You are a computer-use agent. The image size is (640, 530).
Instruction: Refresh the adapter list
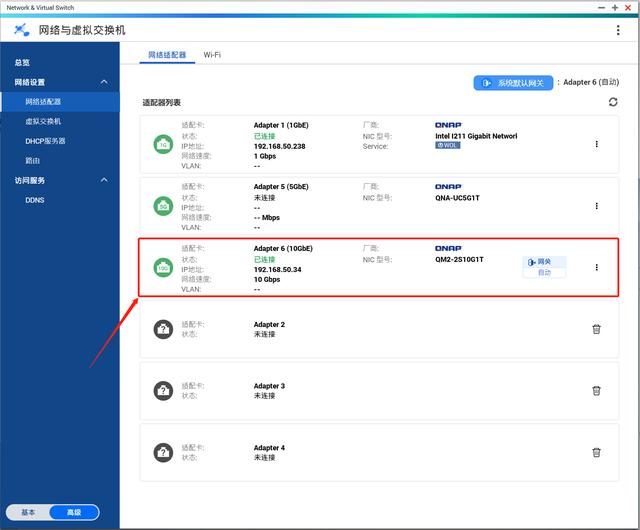613,102
